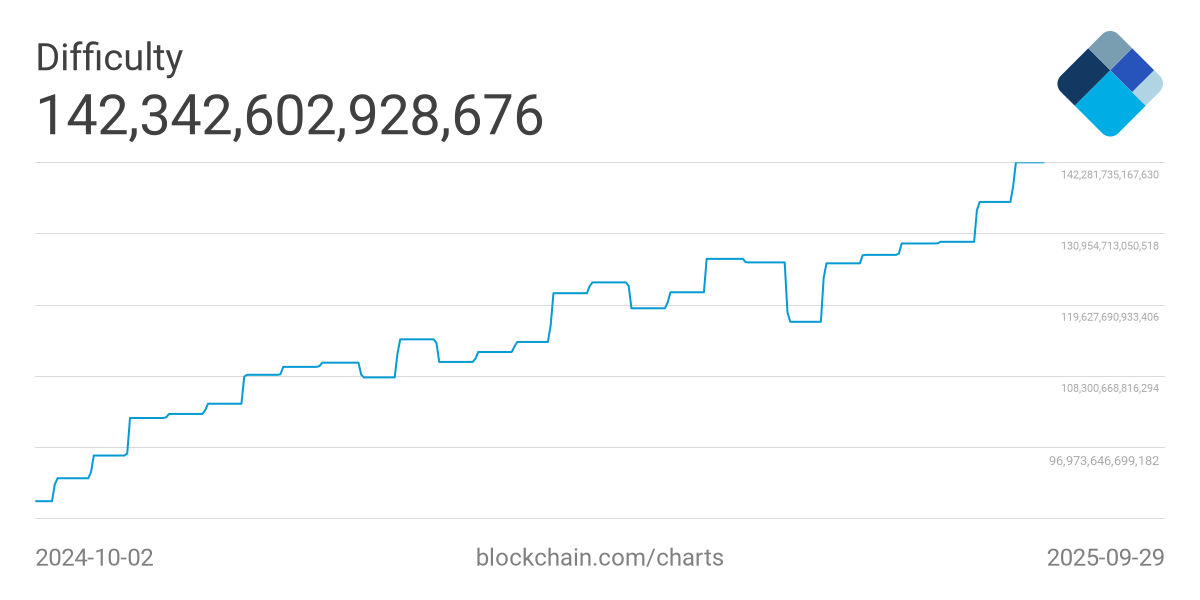The width and height of the screenshot is (1200, 600).
Task: Click the dark navy segment of the logo
Action: tap(1082, 77)
